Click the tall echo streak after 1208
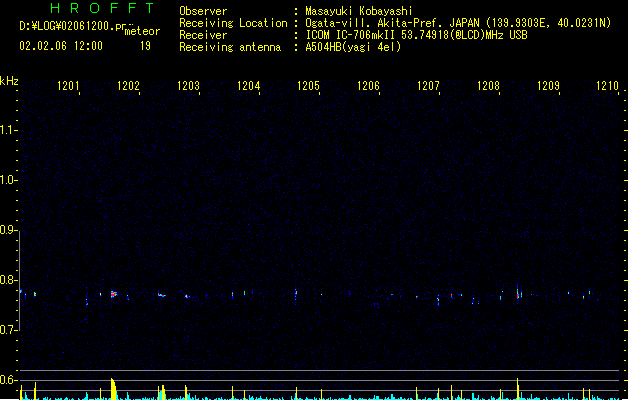This screenshot has width=629, height=400. coord(518,292)
